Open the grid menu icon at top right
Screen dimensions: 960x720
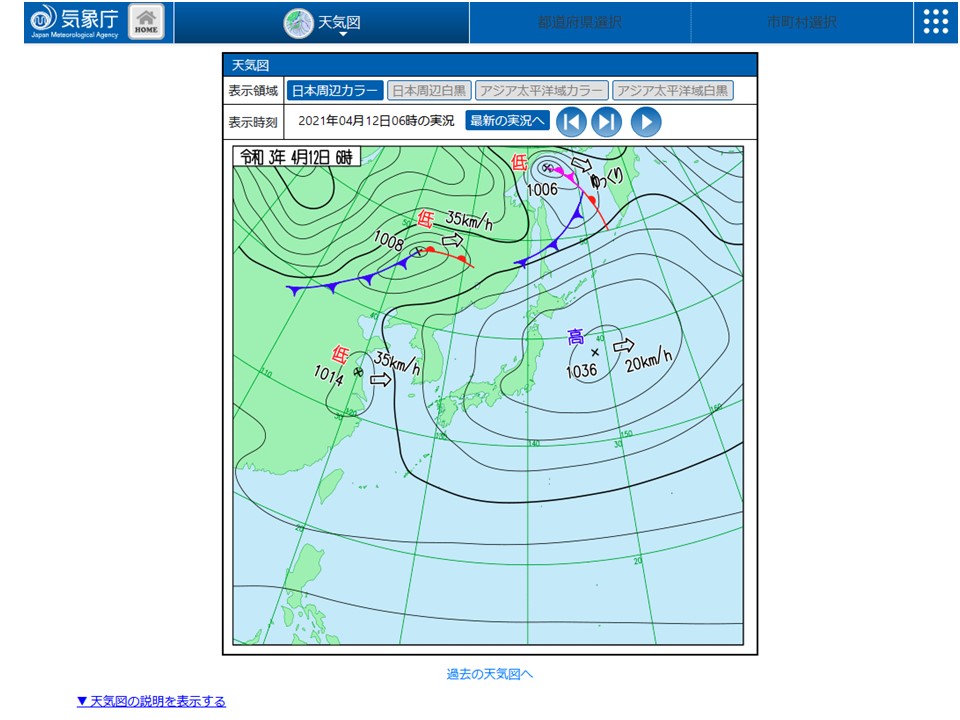936,23
